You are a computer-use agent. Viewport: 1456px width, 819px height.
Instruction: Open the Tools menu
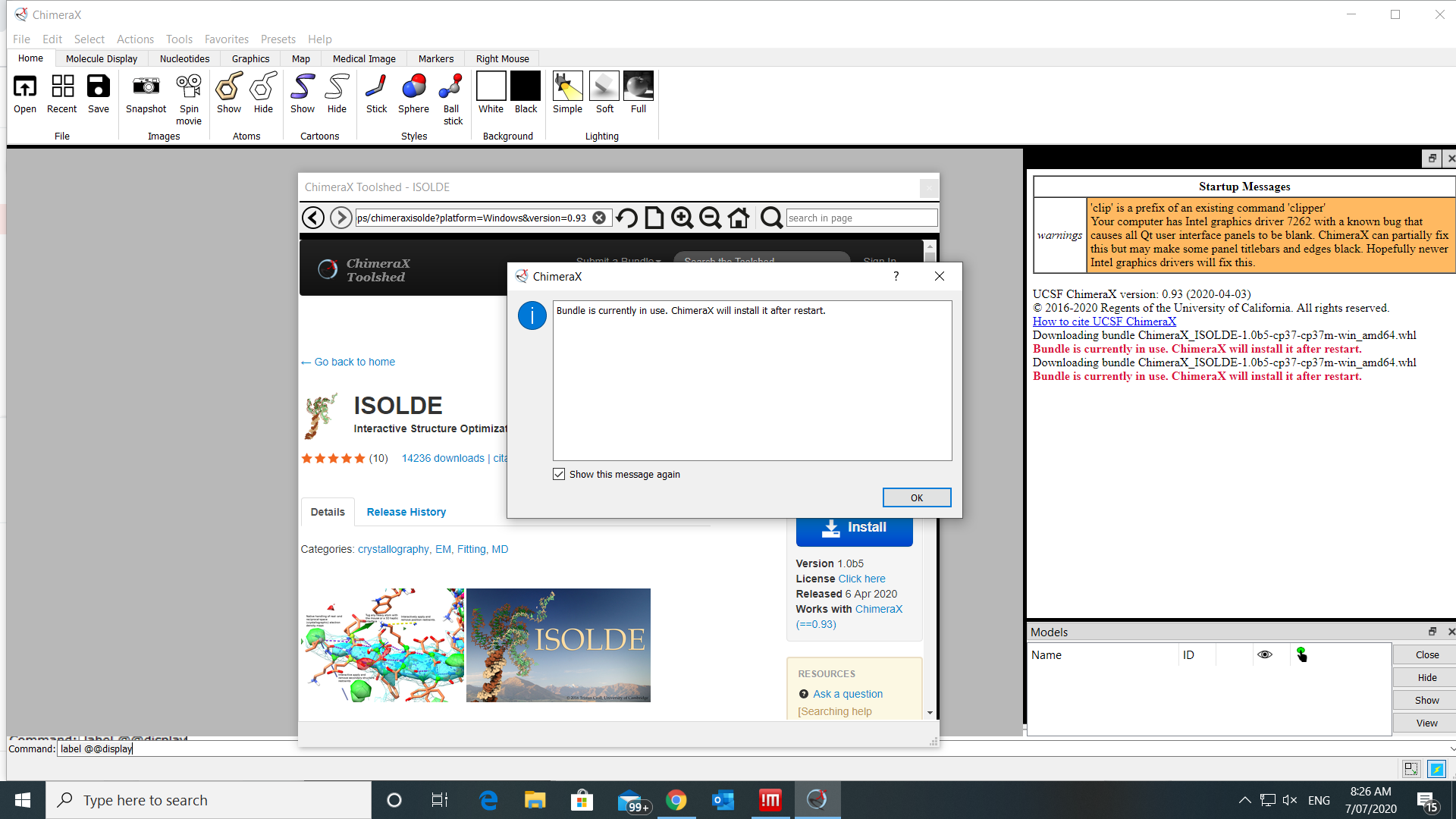coord(178,39)
